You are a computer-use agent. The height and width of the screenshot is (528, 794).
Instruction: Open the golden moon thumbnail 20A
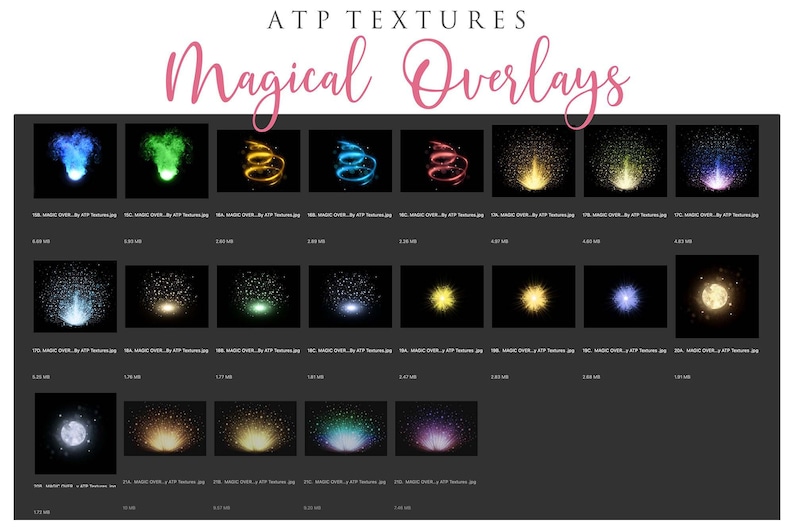[717, 297]
